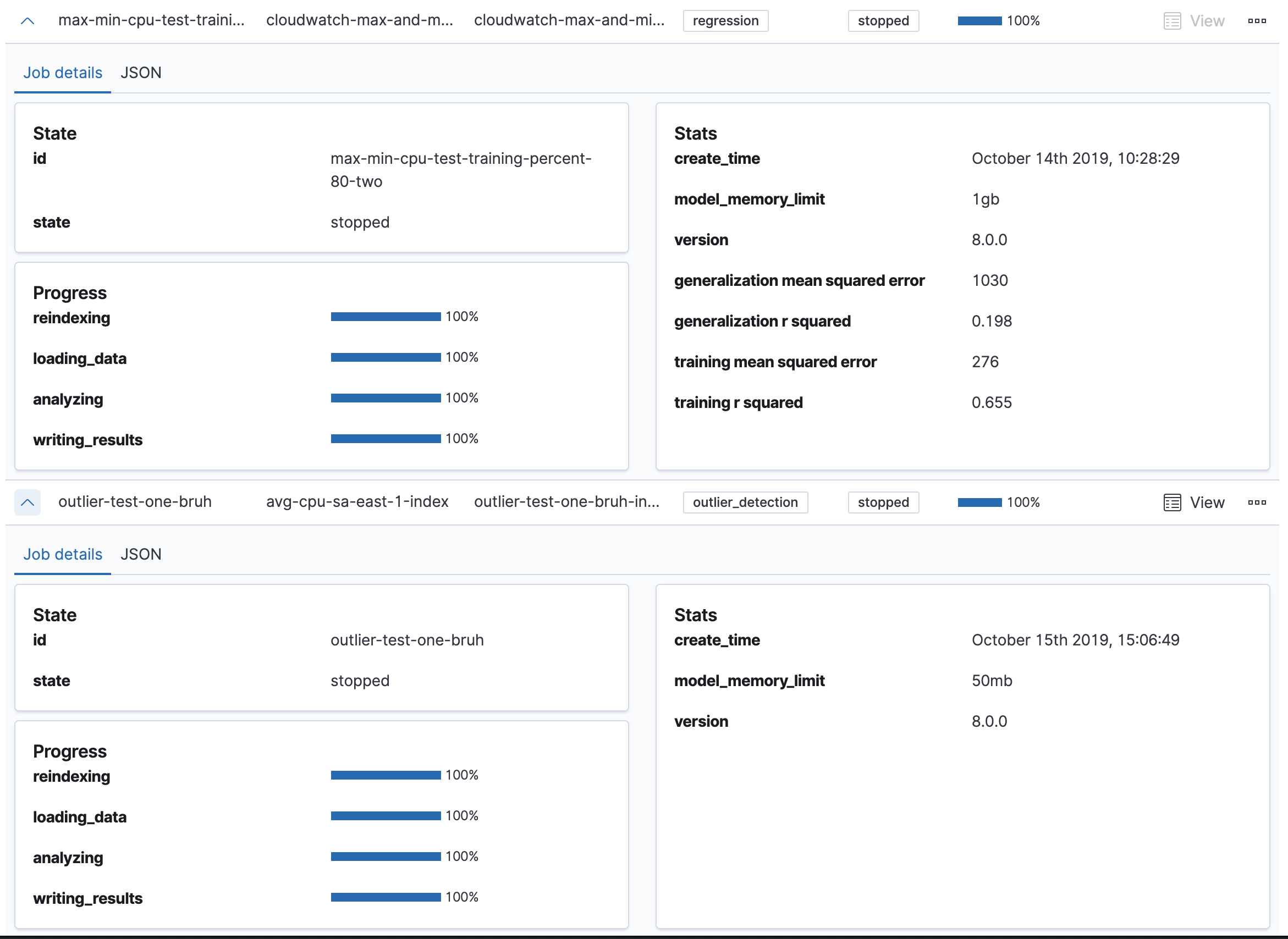Collapse the max-min-cpu-test-training row chevron
1288x939 pixels.
click(27, 21)
